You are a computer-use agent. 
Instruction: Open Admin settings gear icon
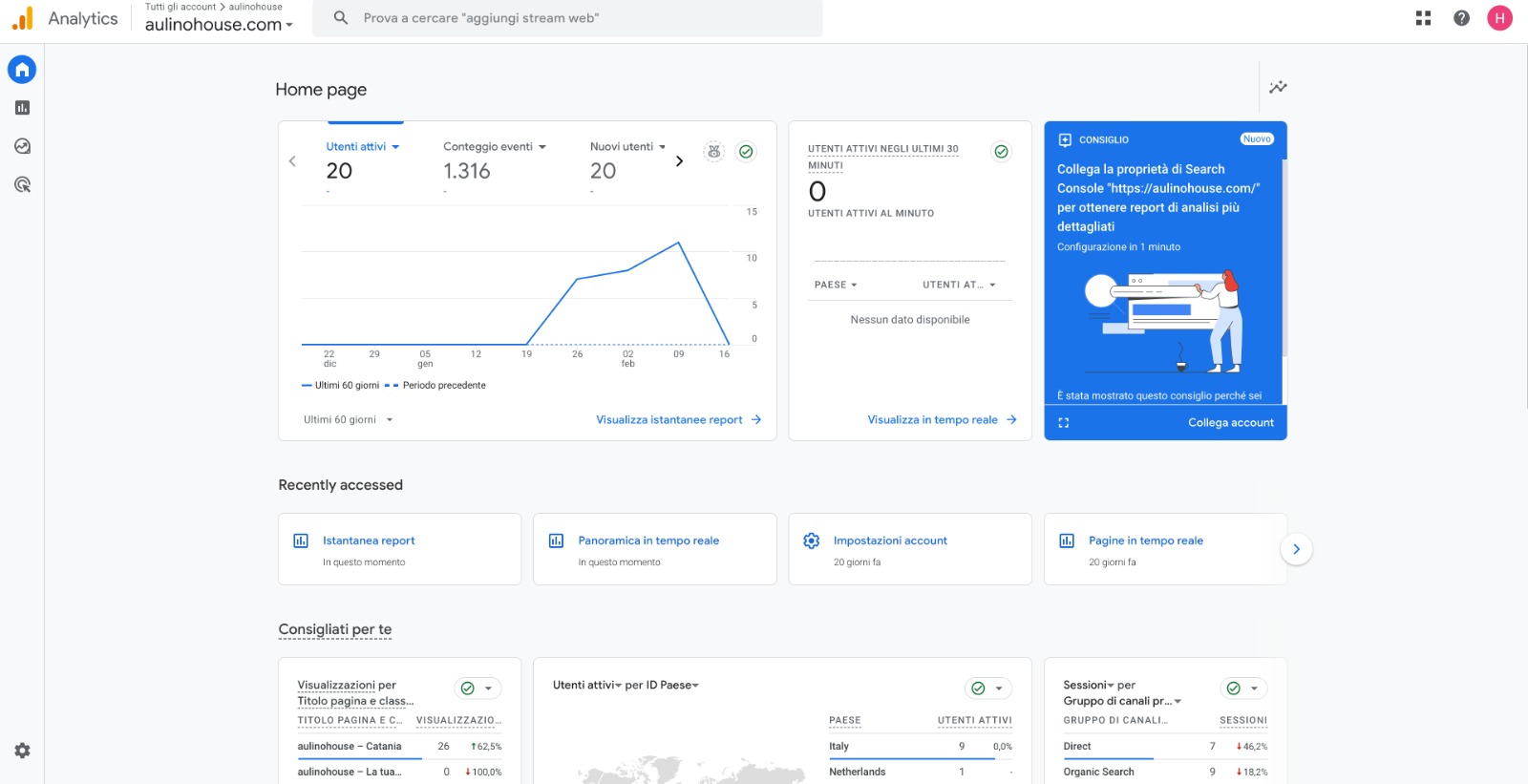[22, 751]
